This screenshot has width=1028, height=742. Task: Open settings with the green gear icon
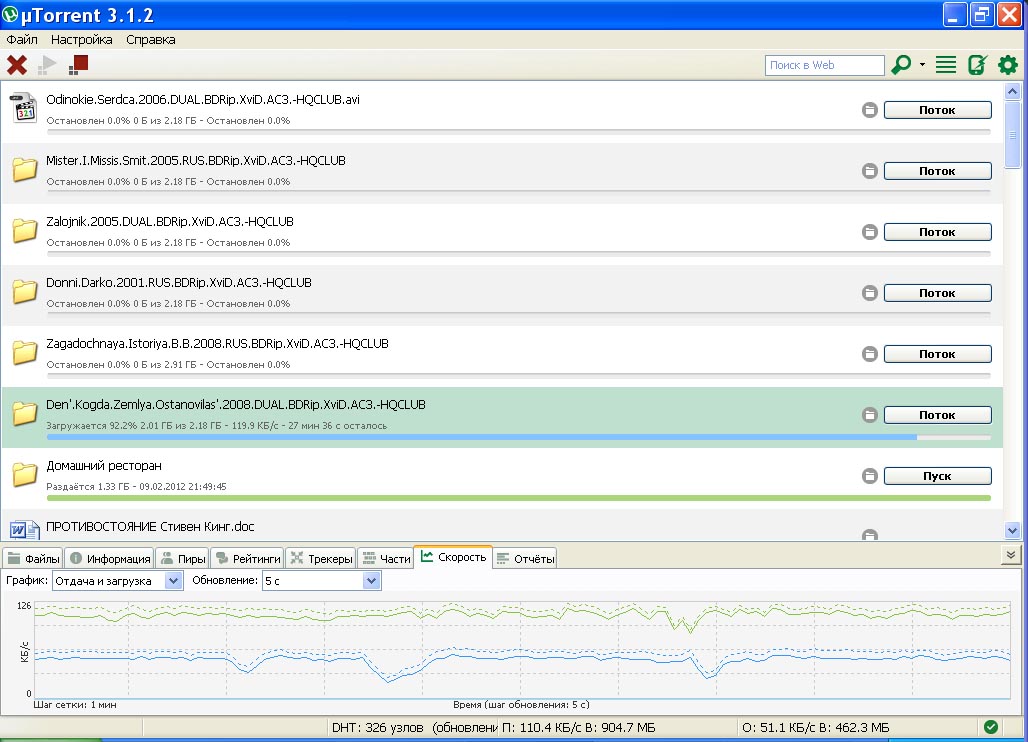[1008, 64]
